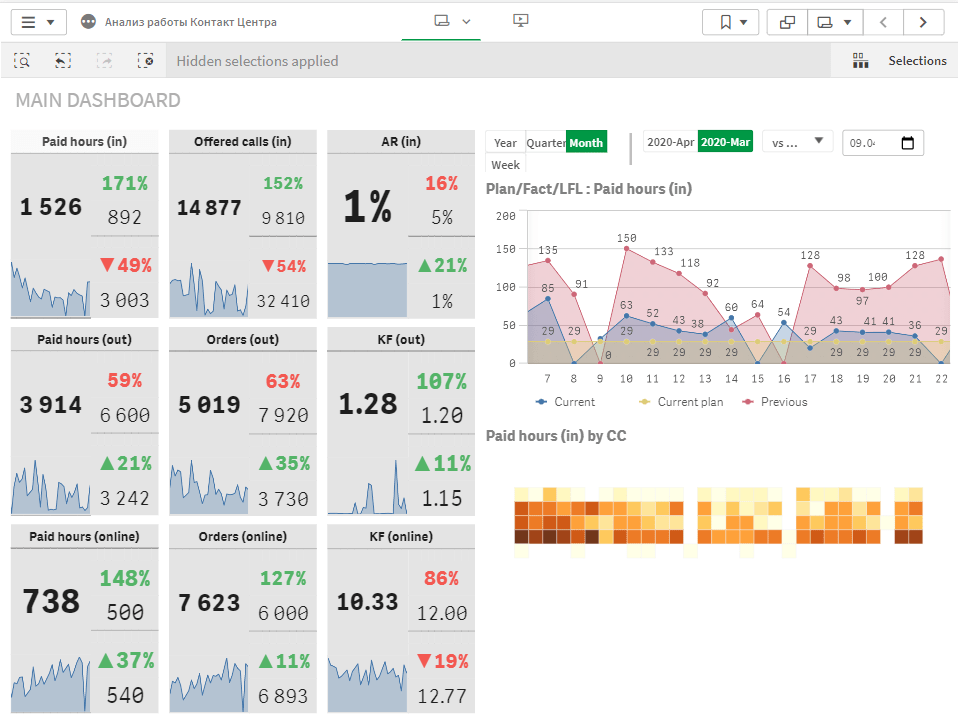This screenshot has width=958, height=720.
Task: Expand the bookmarks dropdown
Action: 730,22
